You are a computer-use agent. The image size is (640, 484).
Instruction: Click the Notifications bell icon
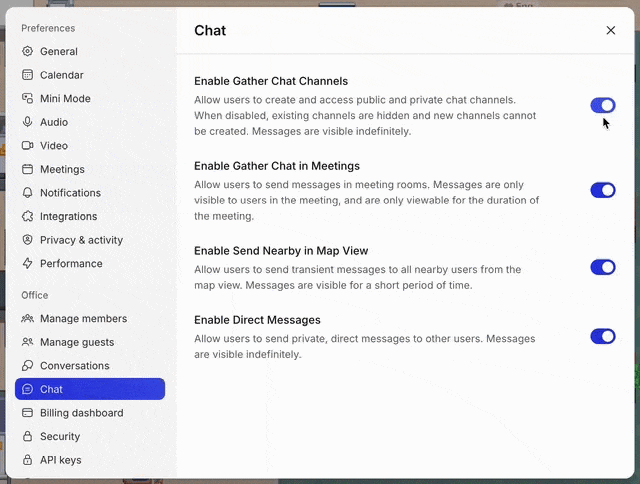pyautogui.click(x=27, y=193)
